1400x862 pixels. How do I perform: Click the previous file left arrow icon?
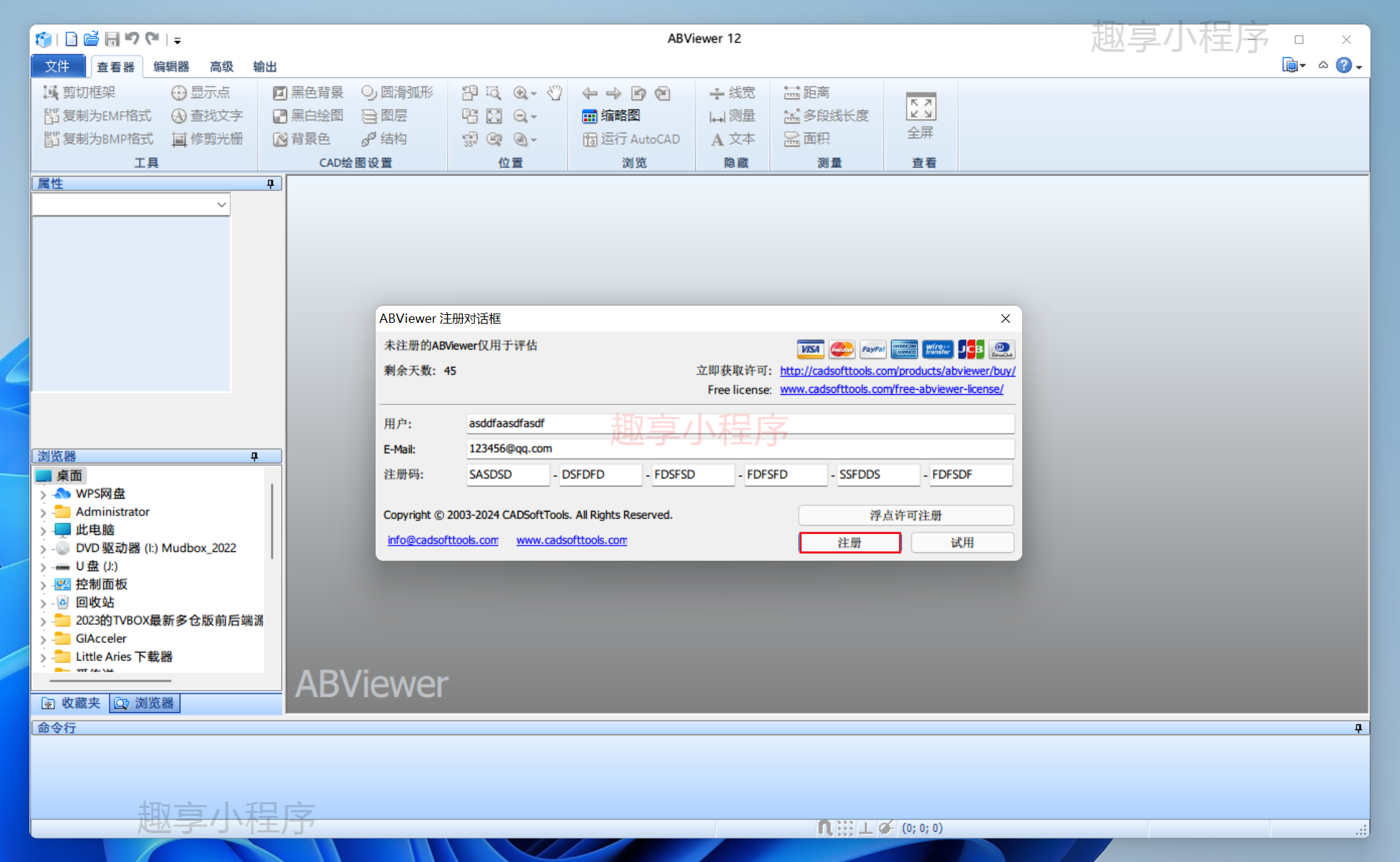tap(590, 93)
